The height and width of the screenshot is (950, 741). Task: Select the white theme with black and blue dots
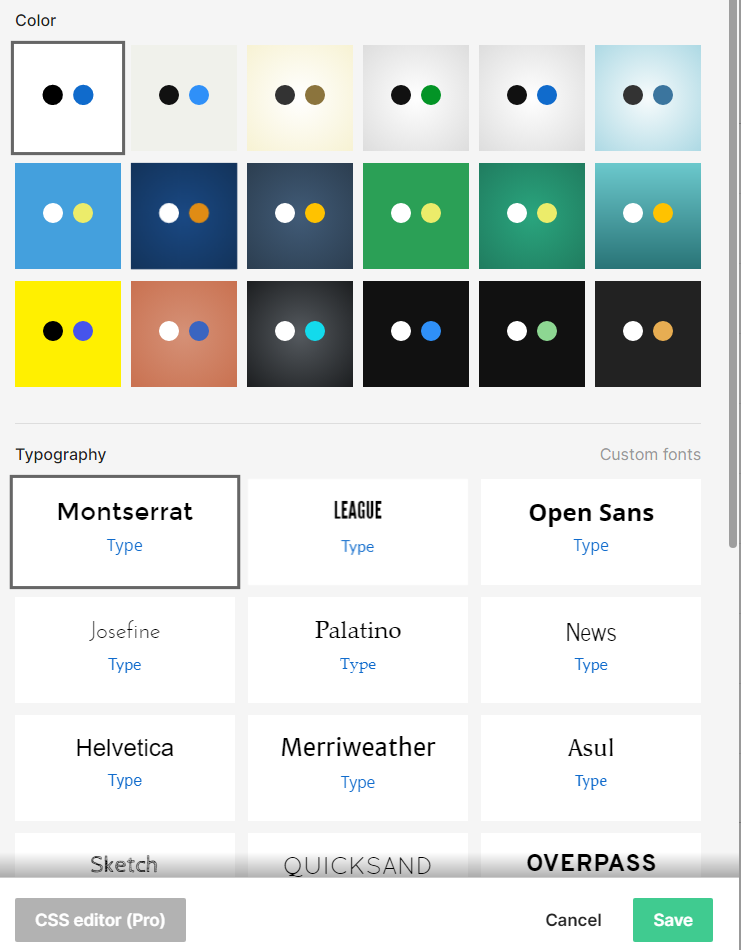[68, 98]
